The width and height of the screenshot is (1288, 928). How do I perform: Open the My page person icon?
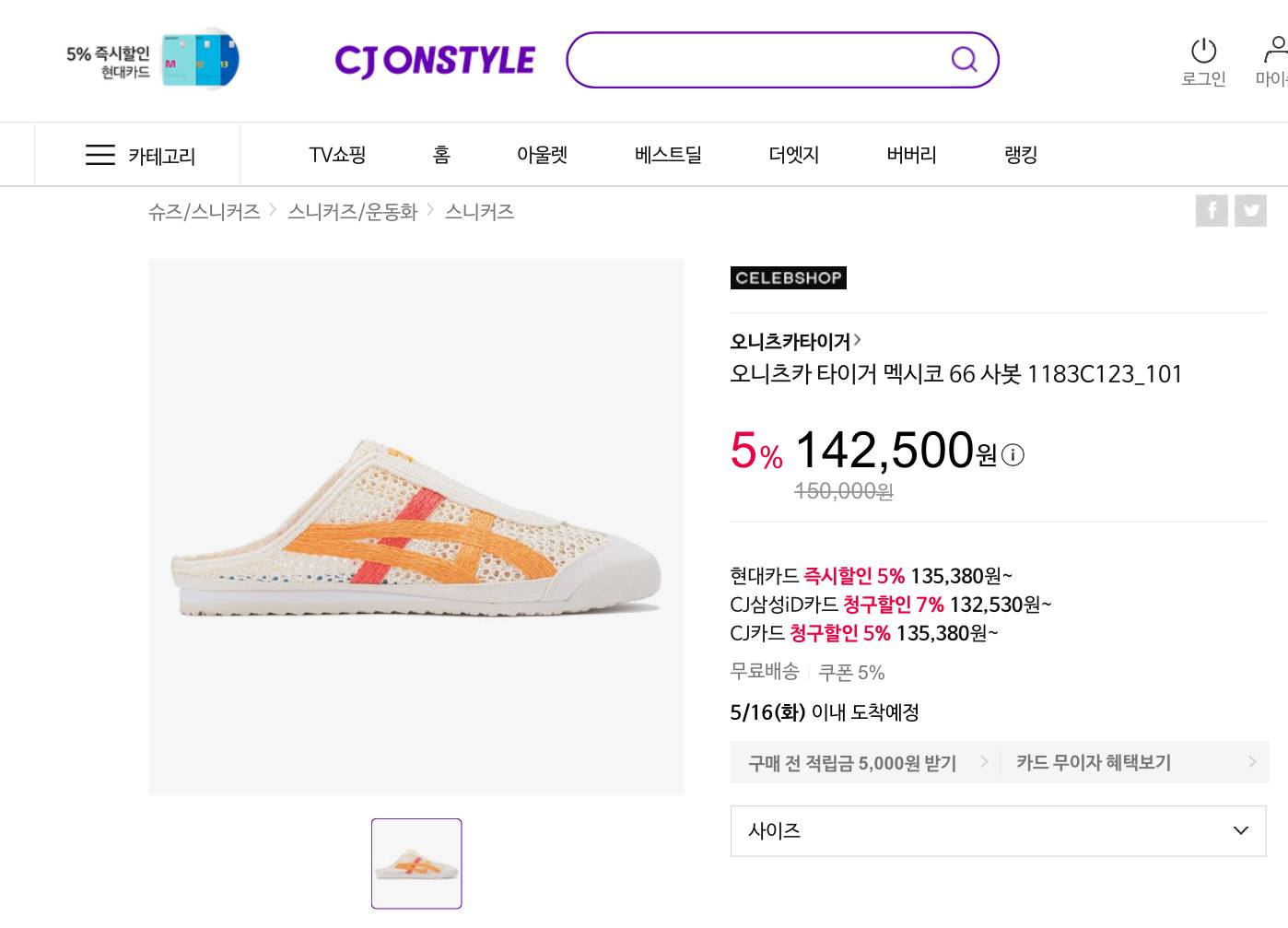pyautogui.click(x=1276, y=49)
